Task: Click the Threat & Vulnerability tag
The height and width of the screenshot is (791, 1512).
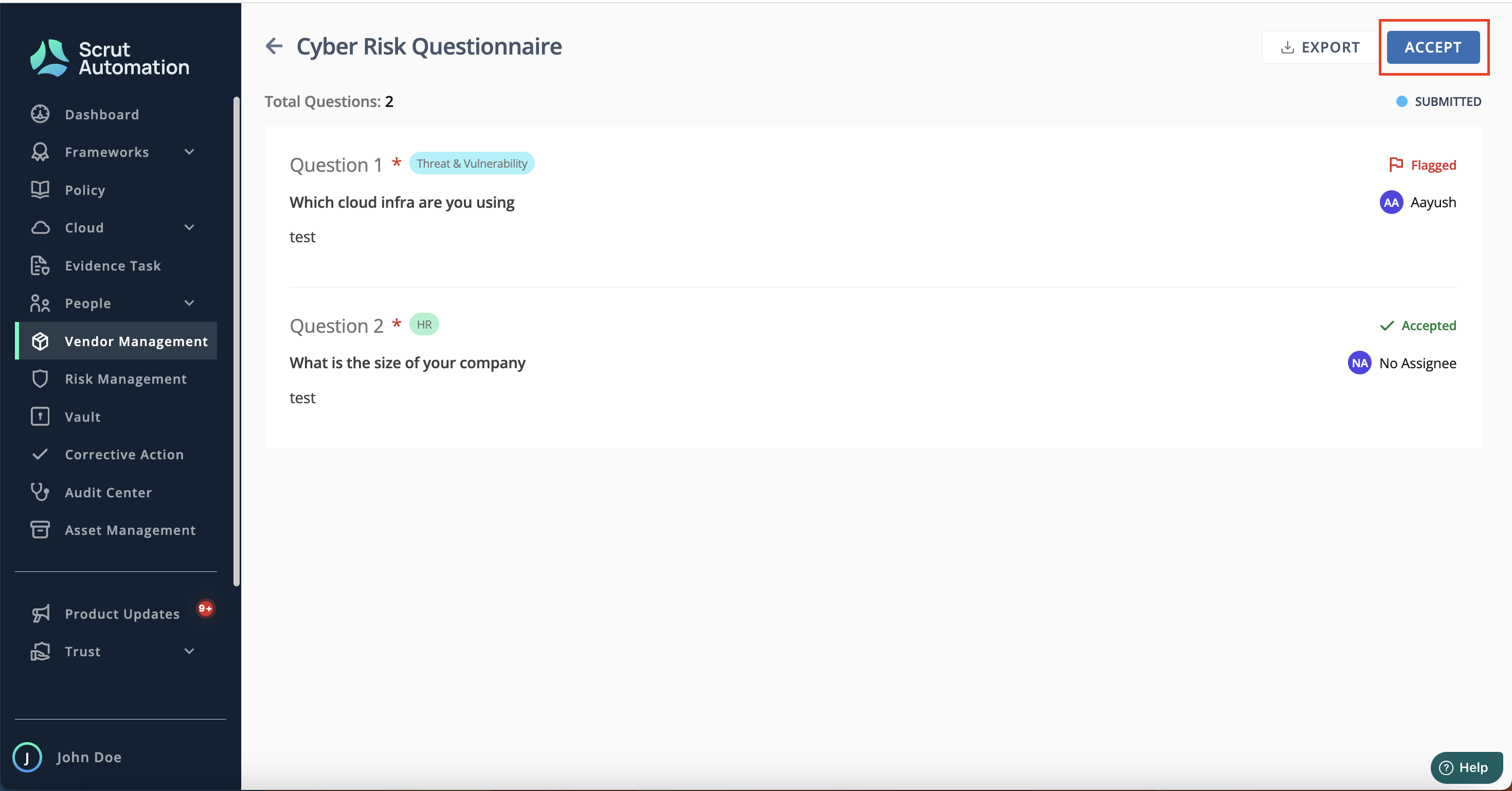Action: coord(472,163)
